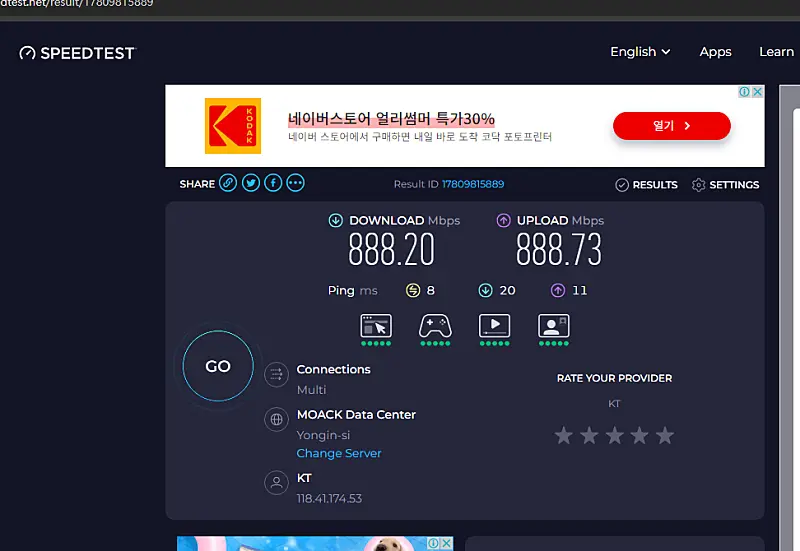Screen dimensions: 800x551
Task: Share result on Facebook
Action: pos(273,184)
